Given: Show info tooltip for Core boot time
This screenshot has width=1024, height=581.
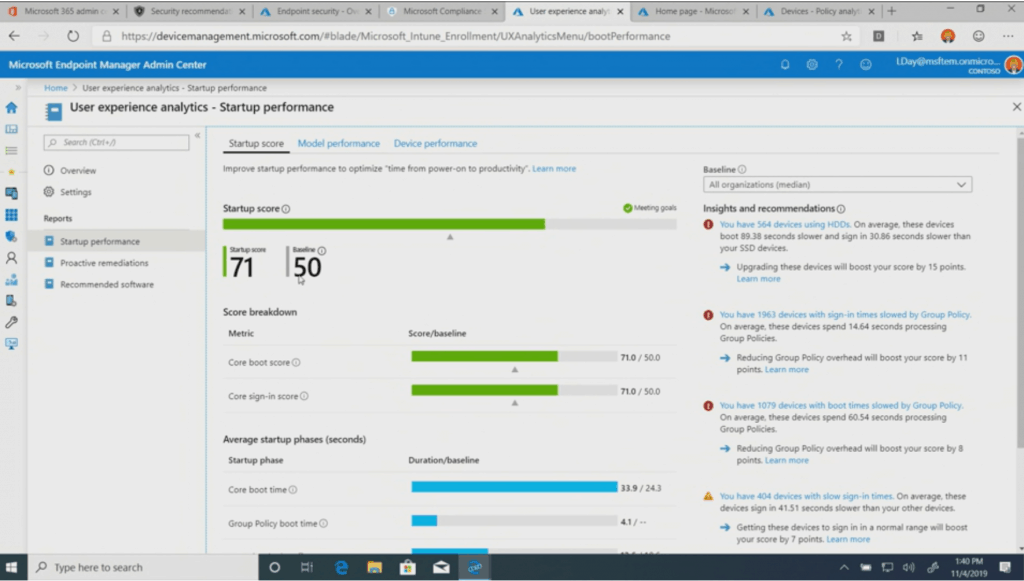Looking at the screenshot, I should (293, 490).
